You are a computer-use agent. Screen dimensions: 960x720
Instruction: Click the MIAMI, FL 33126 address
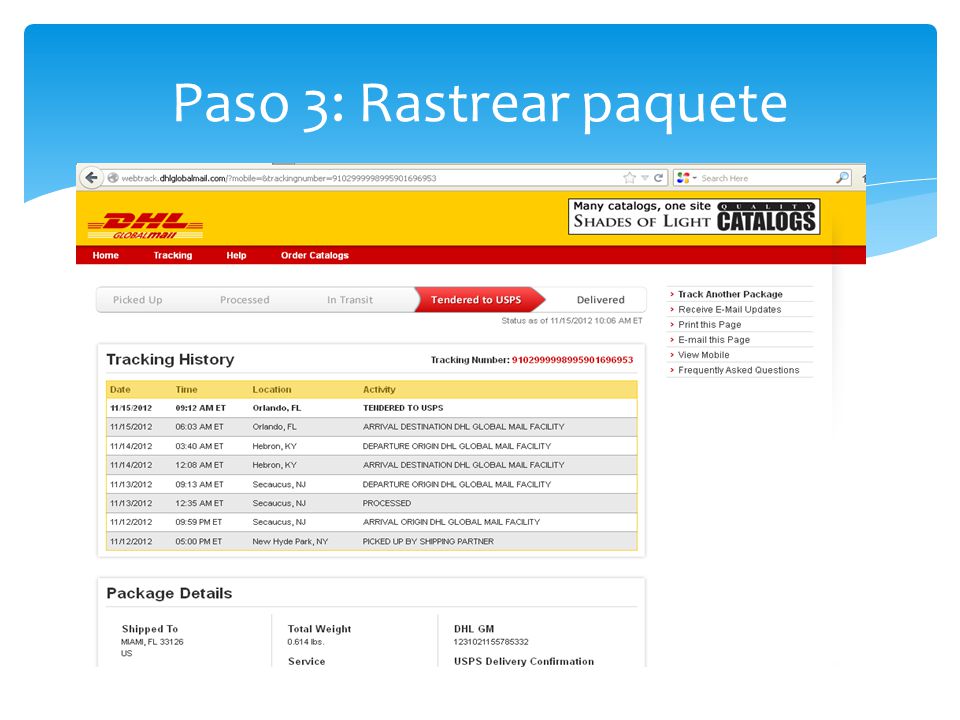click(x=152, y=642)
